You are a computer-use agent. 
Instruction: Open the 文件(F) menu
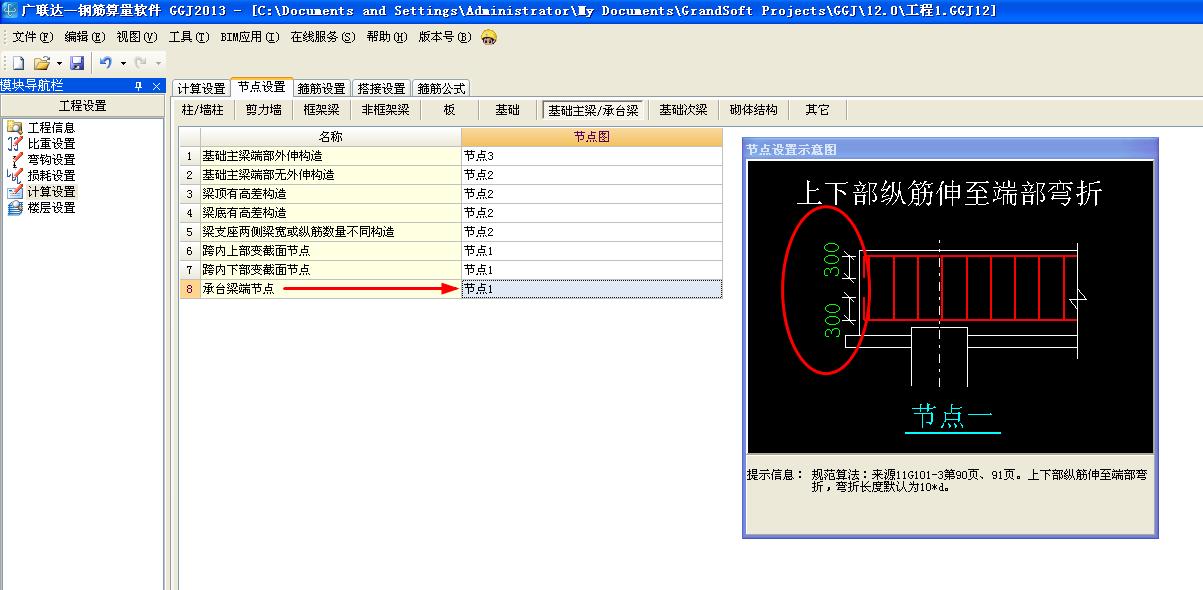[x=32, y=37]
